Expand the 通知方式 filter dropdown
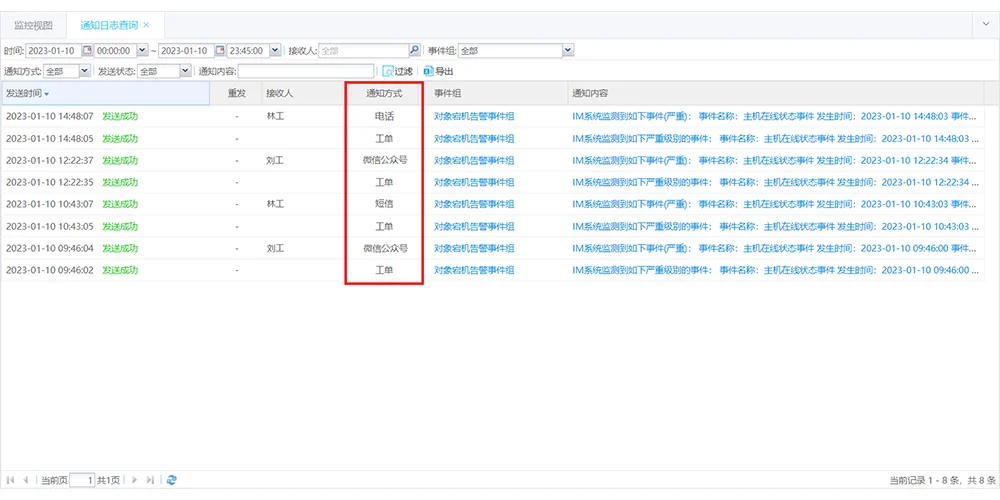 pyautogui.click(x=84, y=71)
